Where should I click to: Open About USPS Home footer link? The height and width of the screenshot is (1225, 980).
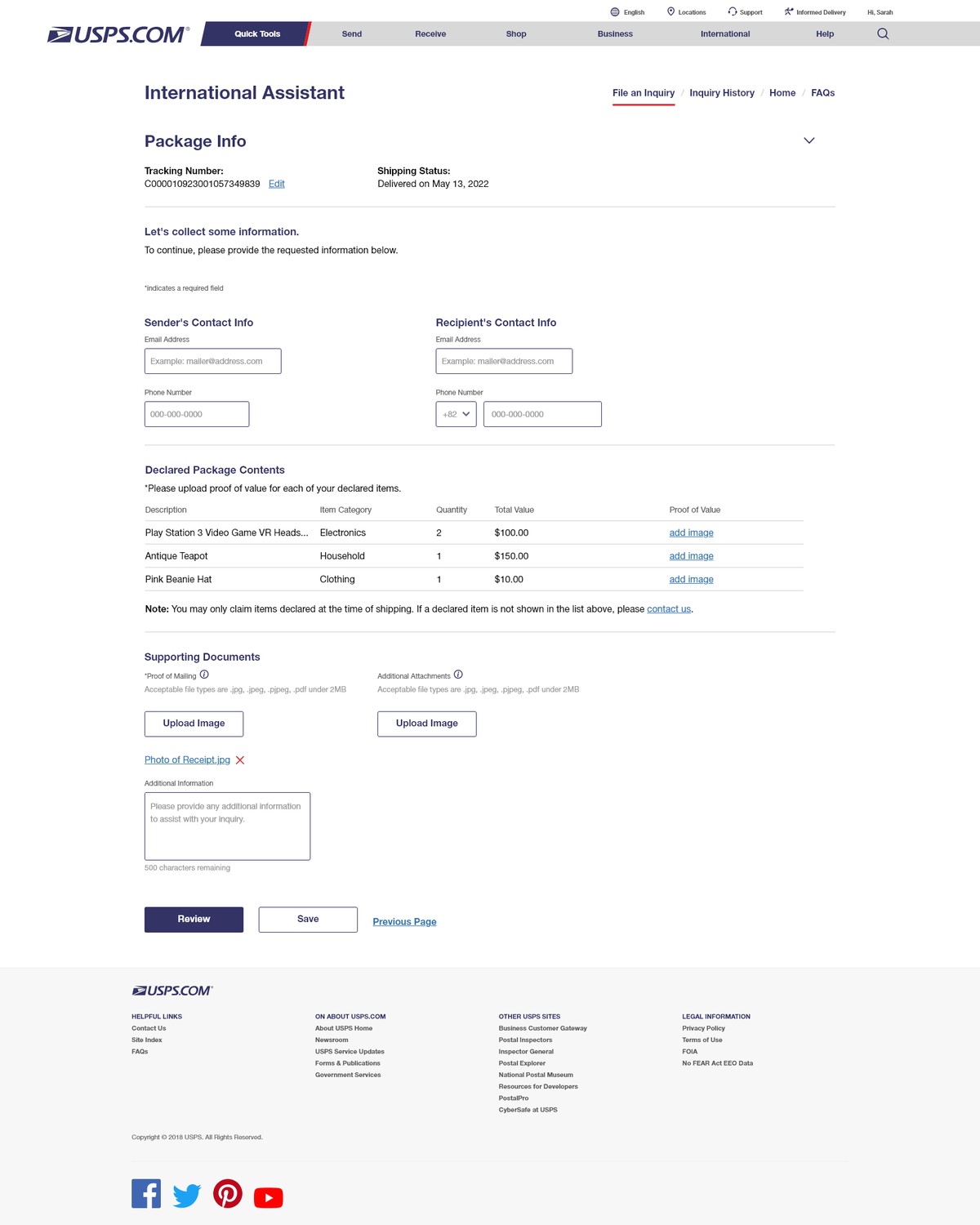pos(344,1028)
